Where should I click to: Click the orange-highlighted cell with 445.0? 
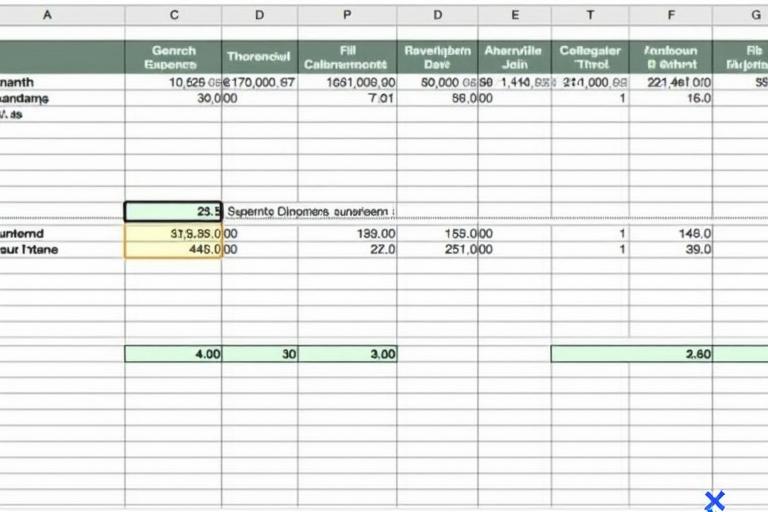(173, 250)
